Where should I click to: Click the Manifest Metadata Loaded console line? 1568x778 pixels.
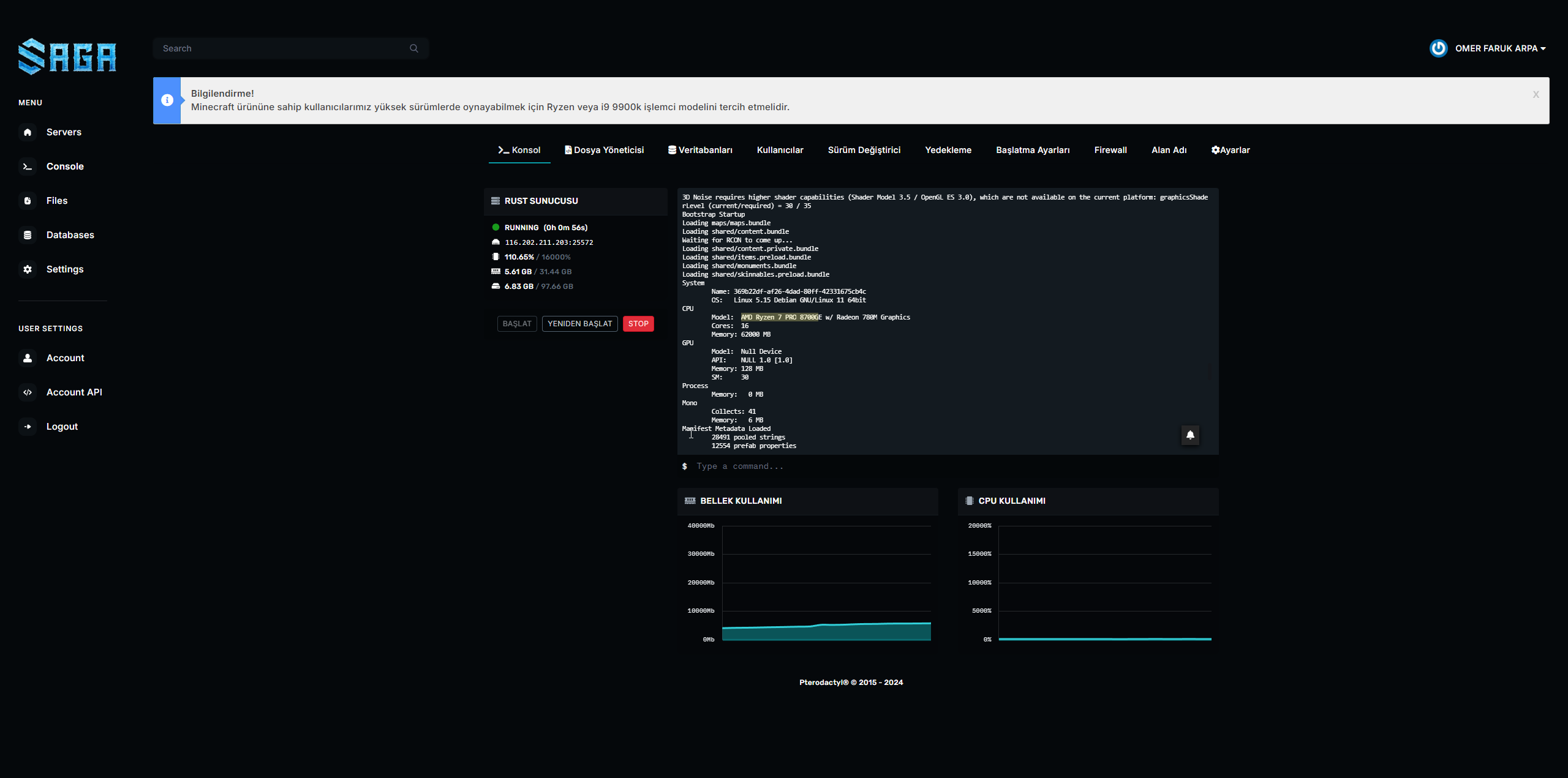tap(726, 428)
